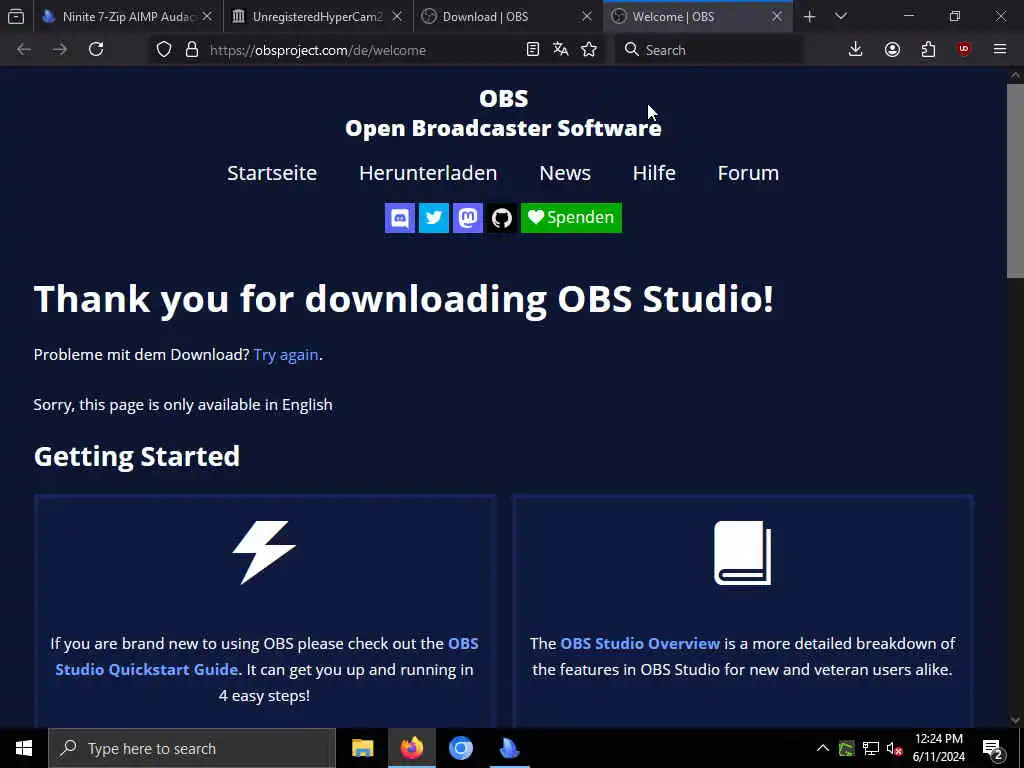Open a new tab with plus button
The height and width of the screenshot is (768, 1024).
point(810,16)
